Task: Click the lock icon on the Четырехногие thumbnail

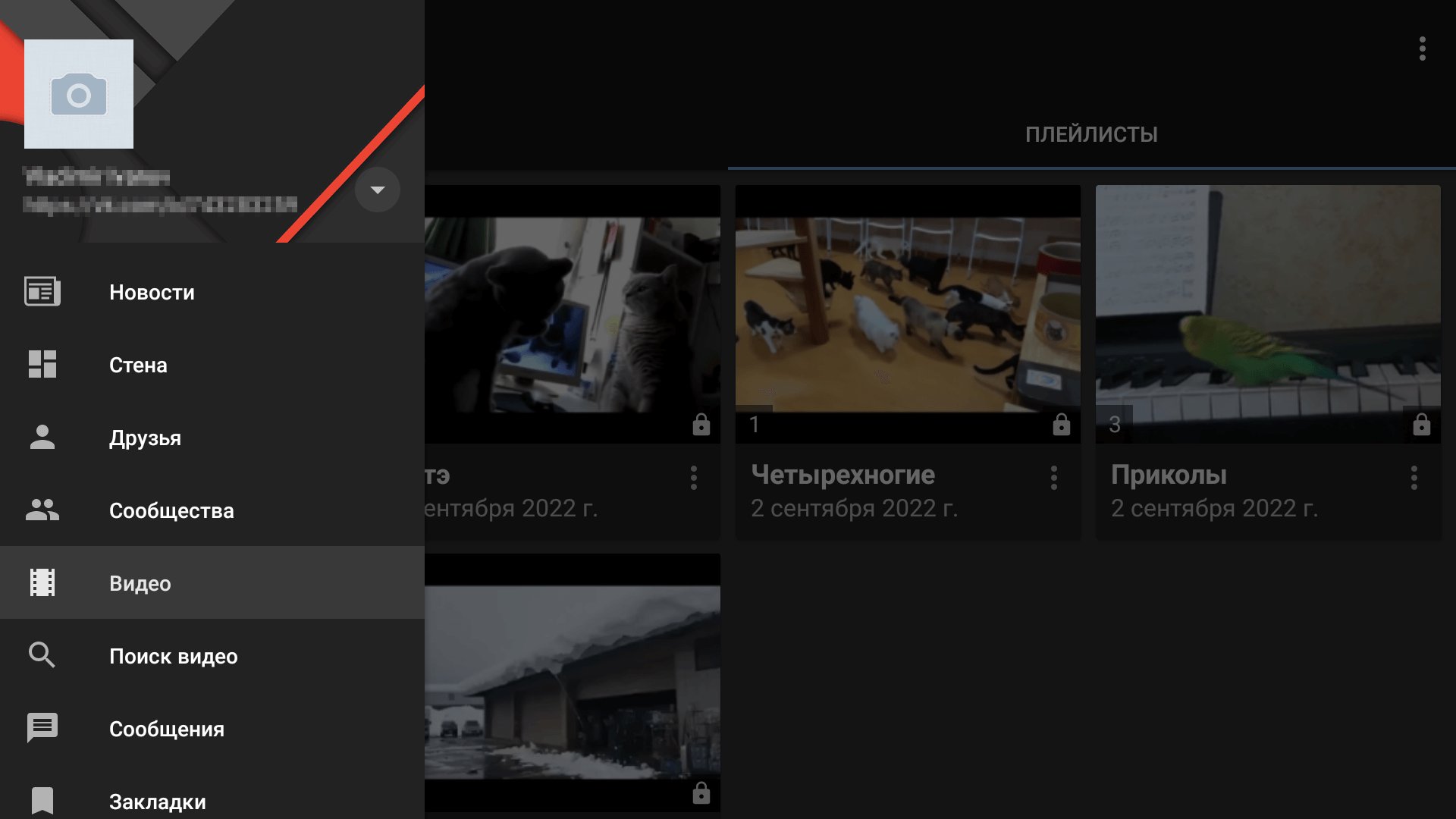Action: pyautogui.click(x=1061, y=425)
